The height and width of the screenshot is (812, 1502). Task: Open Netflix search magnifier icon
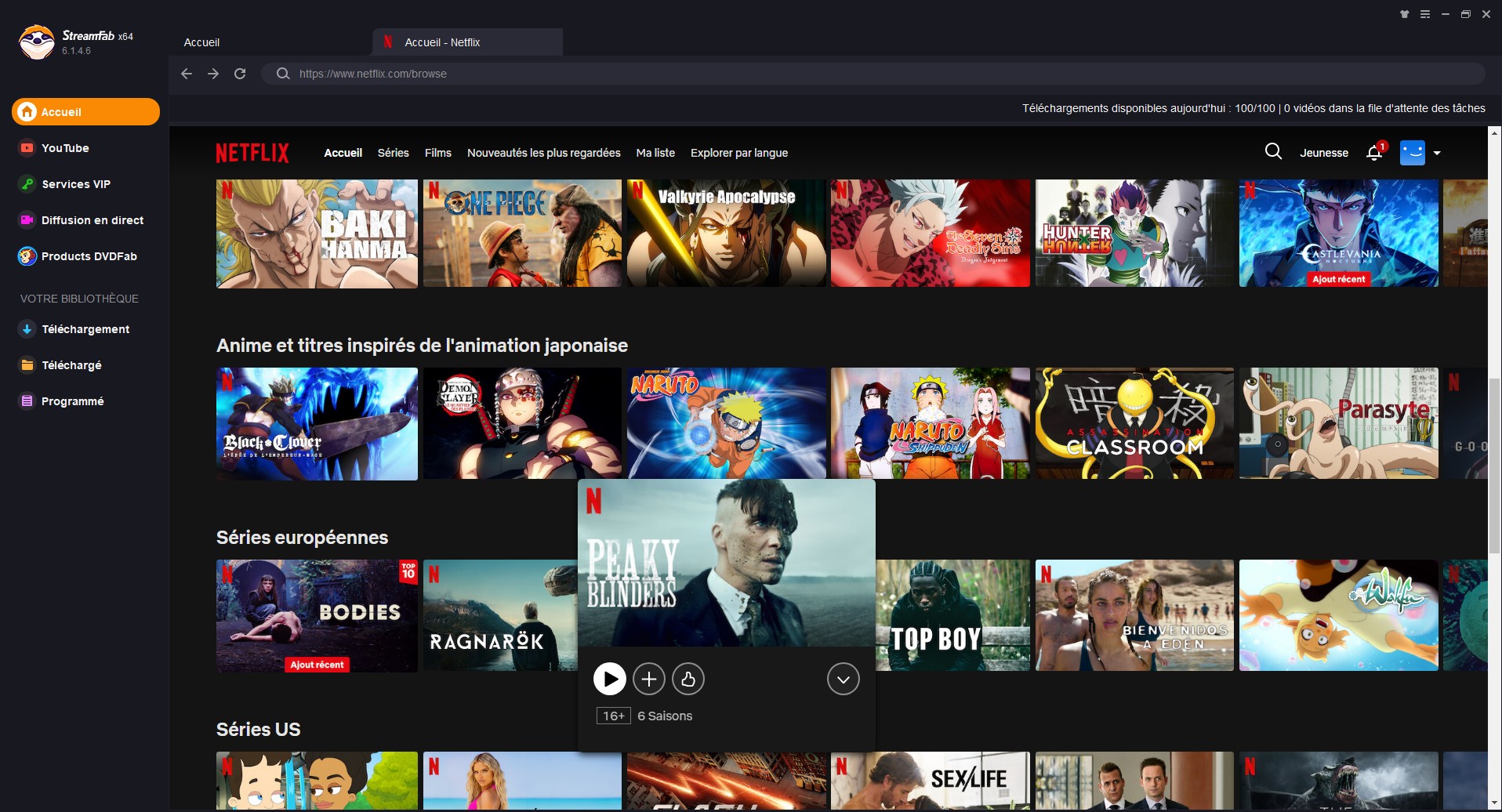(x=1273, y=151)
